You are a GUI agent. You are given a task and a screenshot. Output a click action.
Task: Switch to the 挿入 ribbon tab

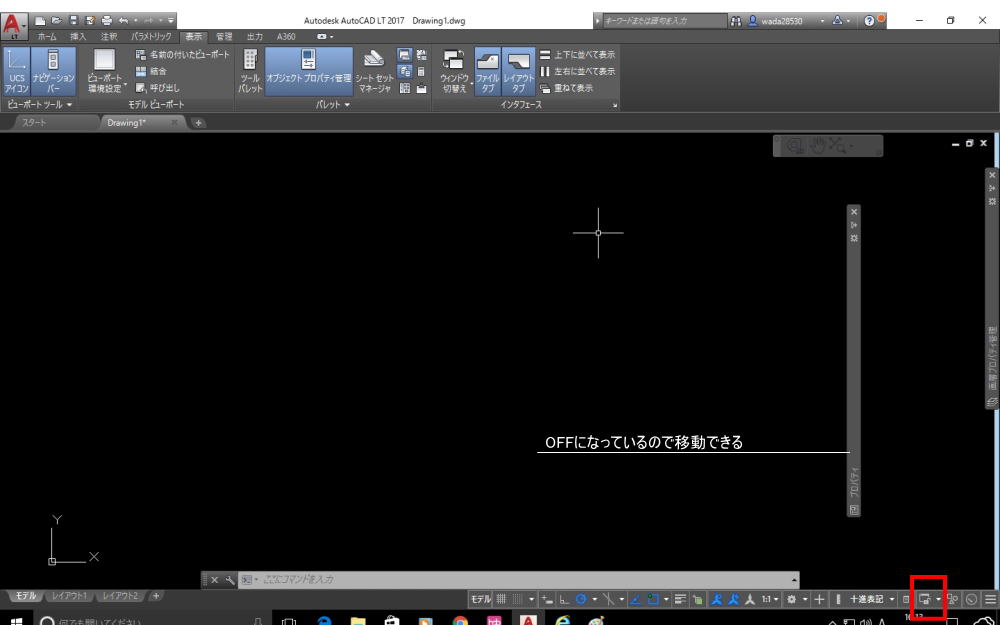coord(78,37)
